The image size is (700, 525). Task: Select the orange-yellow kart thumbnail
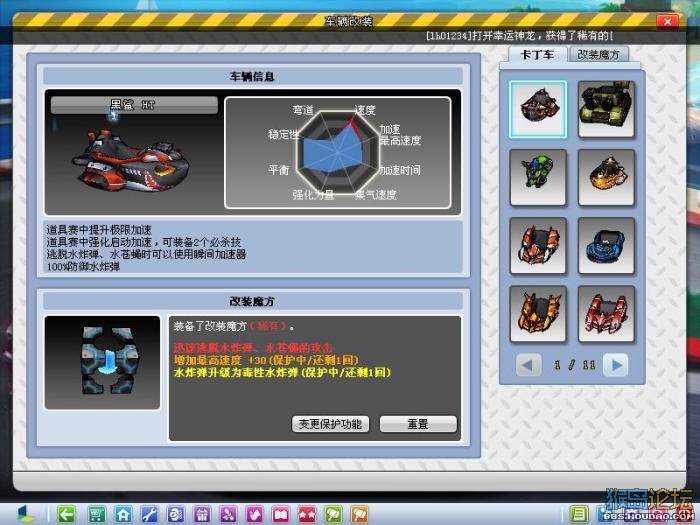coord(606,178)
